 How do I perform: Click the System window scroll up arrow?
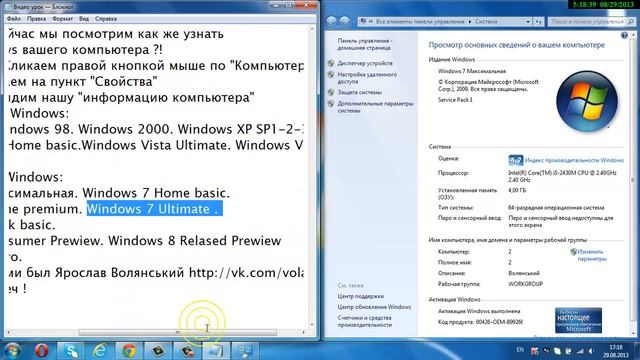(633, 35)
